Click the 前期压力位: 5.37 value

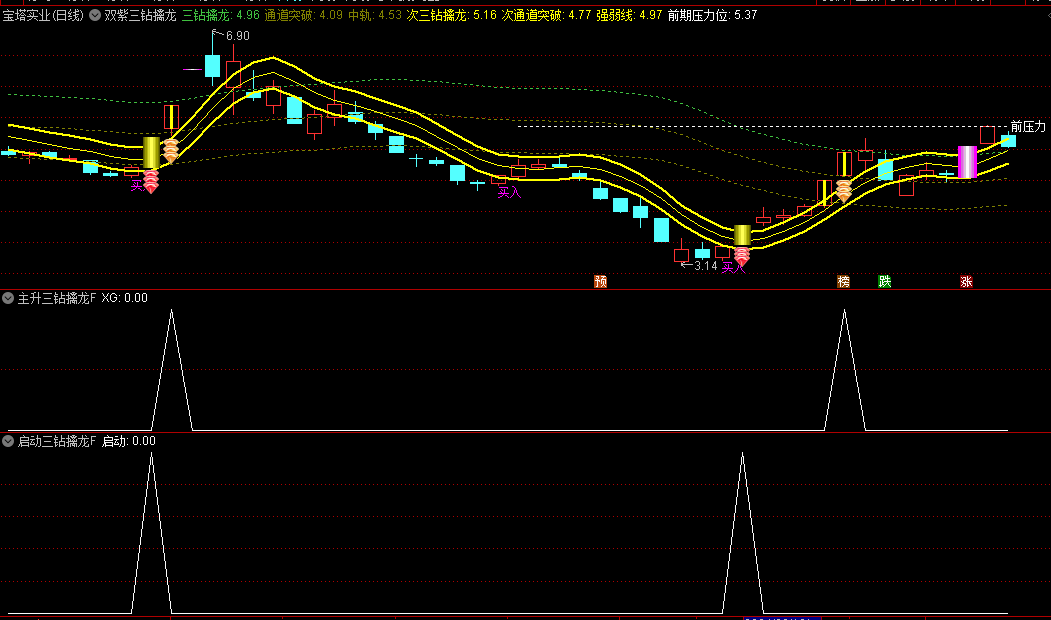coord(713,15)
